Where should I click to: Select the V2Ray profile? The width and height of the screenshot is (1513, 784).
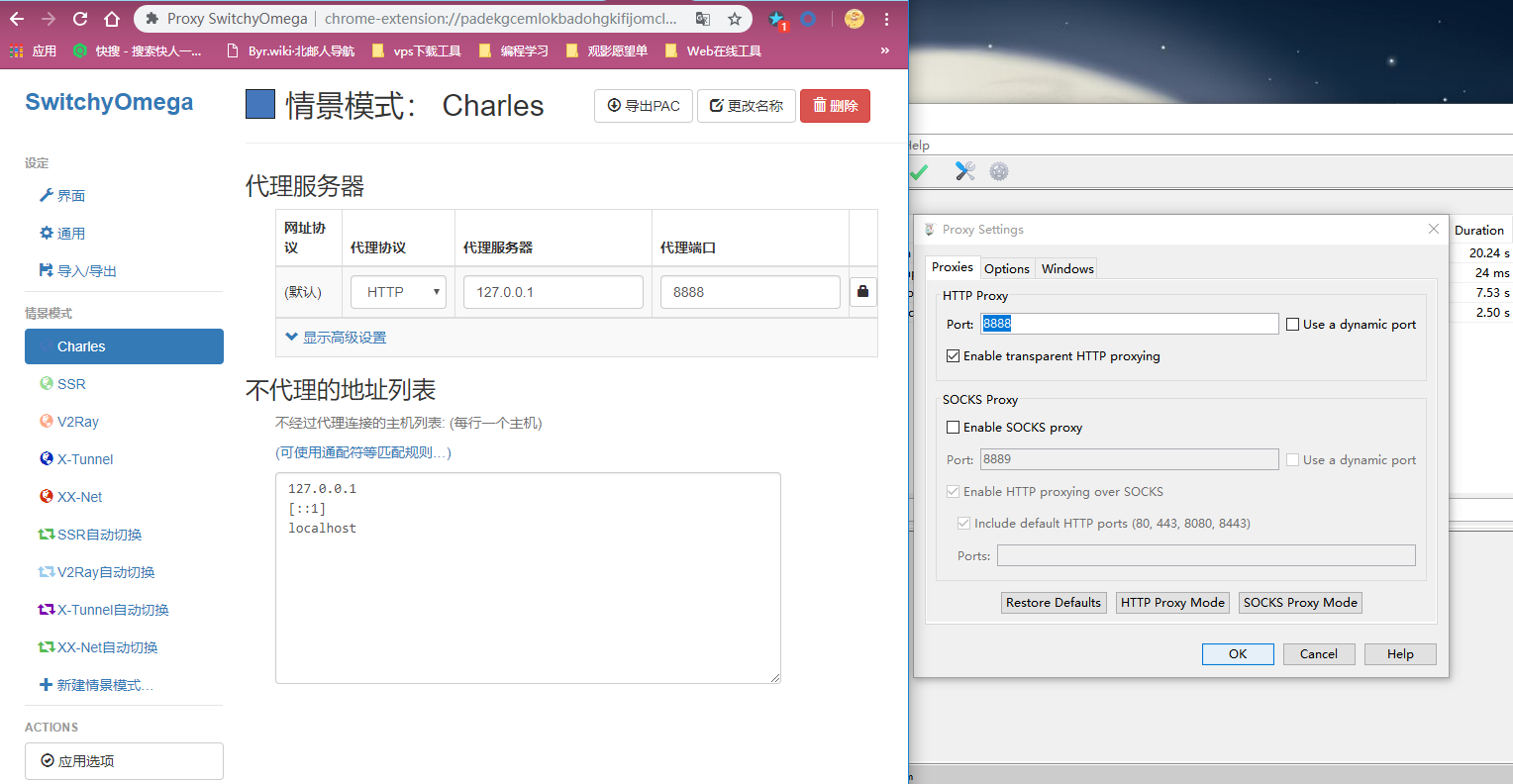pos(124,422)
